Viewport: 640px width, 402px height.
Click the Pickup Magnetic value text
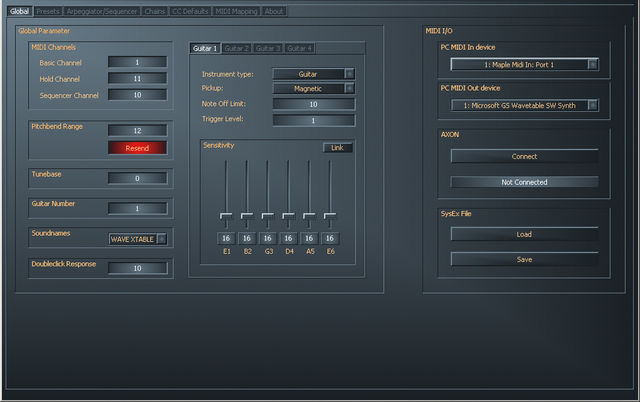pyautogui.click(x=308, y=89)
